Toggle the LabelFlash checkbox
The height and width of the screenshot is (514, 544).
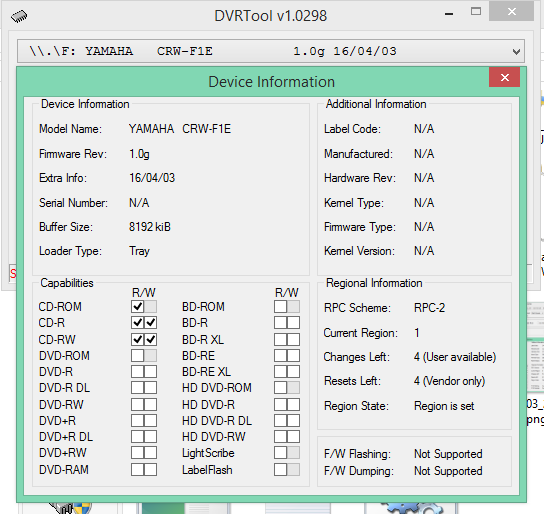(x=281, y=470)
